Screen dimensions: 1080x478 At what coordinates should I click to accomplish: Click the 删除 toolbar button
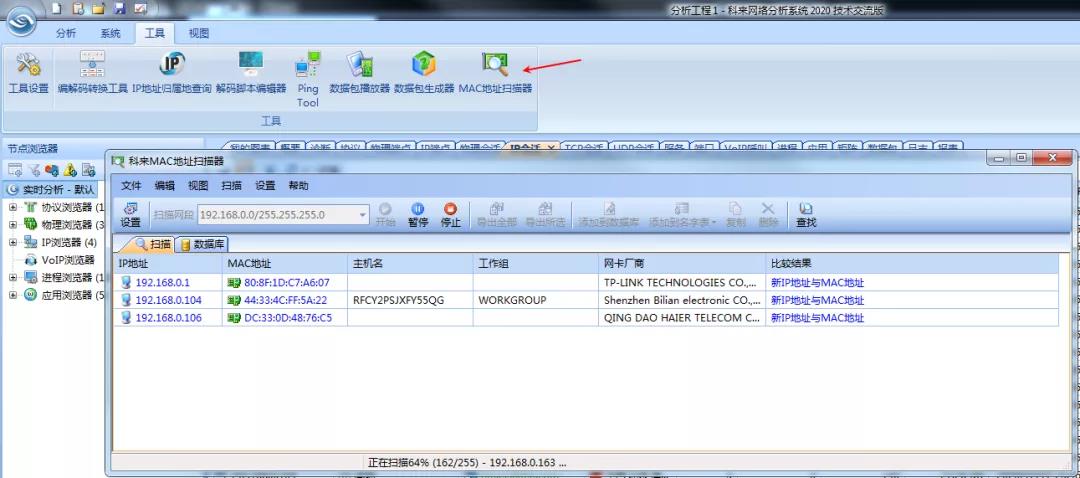(768, 215)
